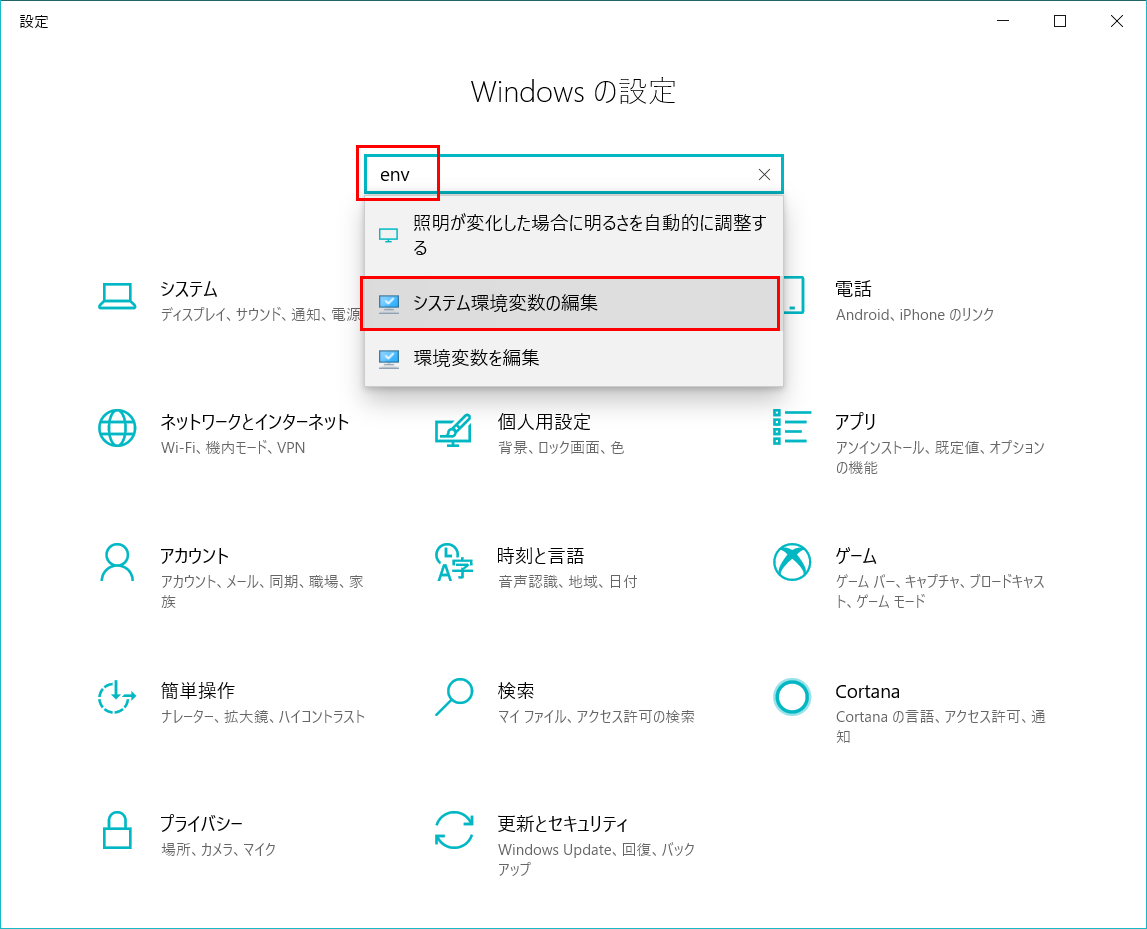Open Update and Security refresh icon
This screenshot has width=1147, height=929.
[x=454, y=830]
